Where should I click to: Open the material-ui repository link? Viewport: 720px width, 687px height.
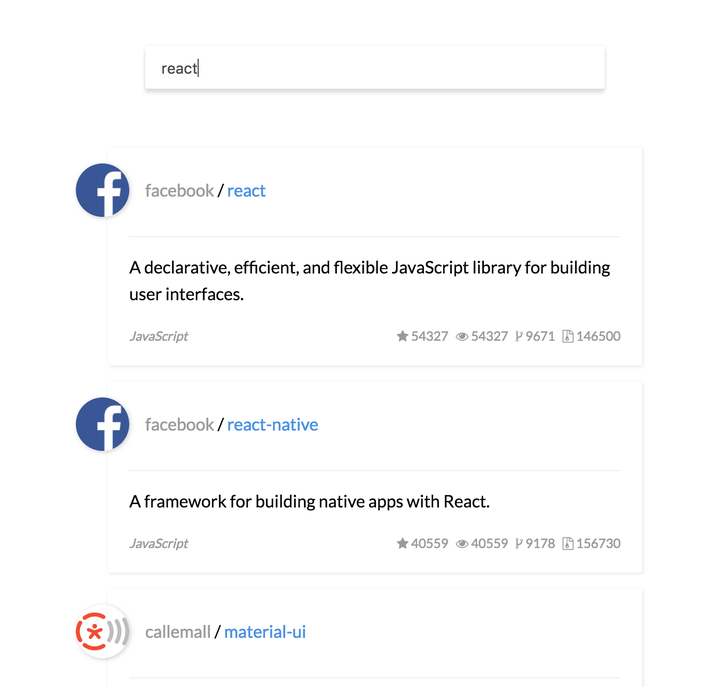click(265, 632)
